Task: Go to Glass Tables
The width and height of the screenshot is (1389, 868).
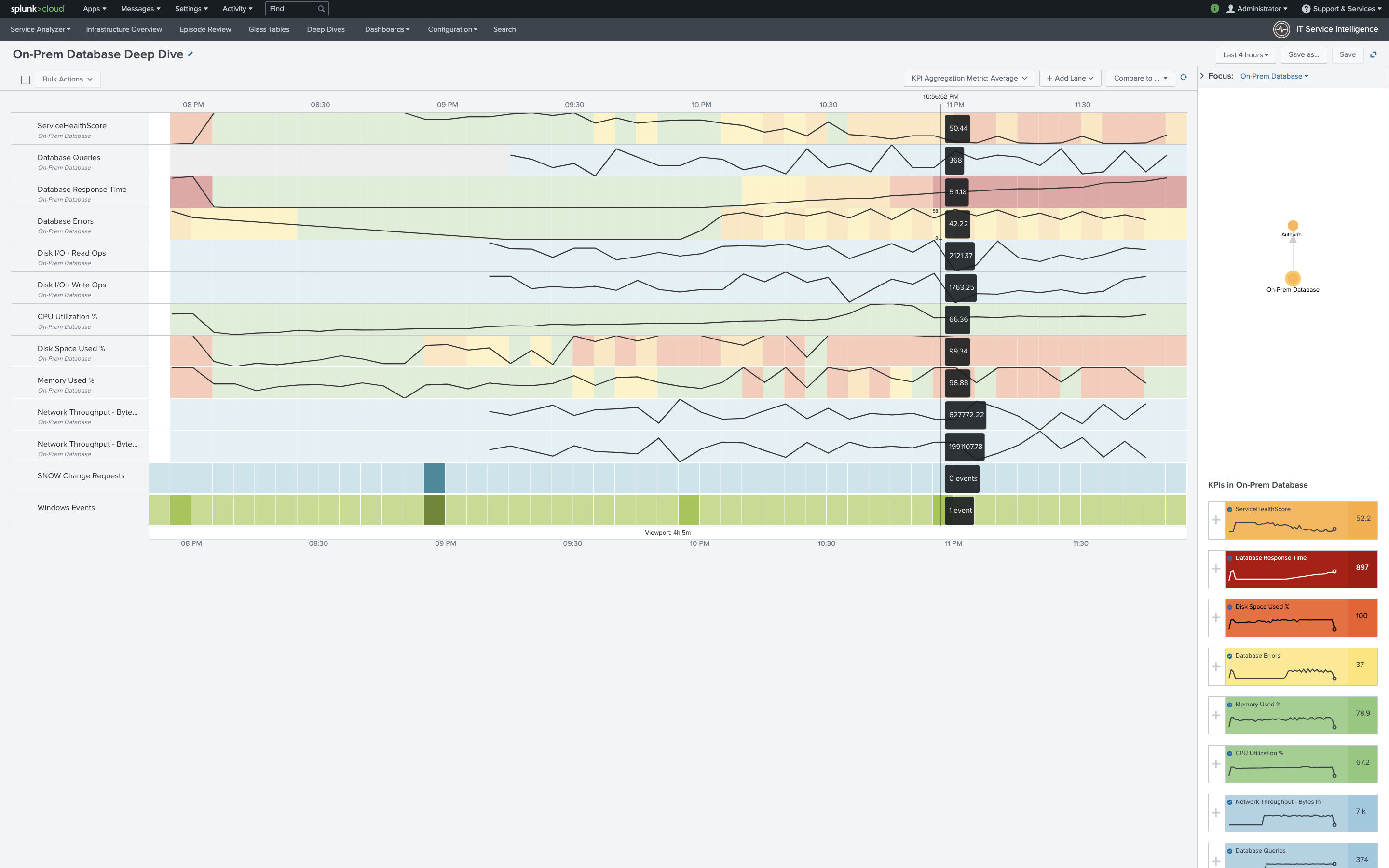Action: [x=269, y=29]
